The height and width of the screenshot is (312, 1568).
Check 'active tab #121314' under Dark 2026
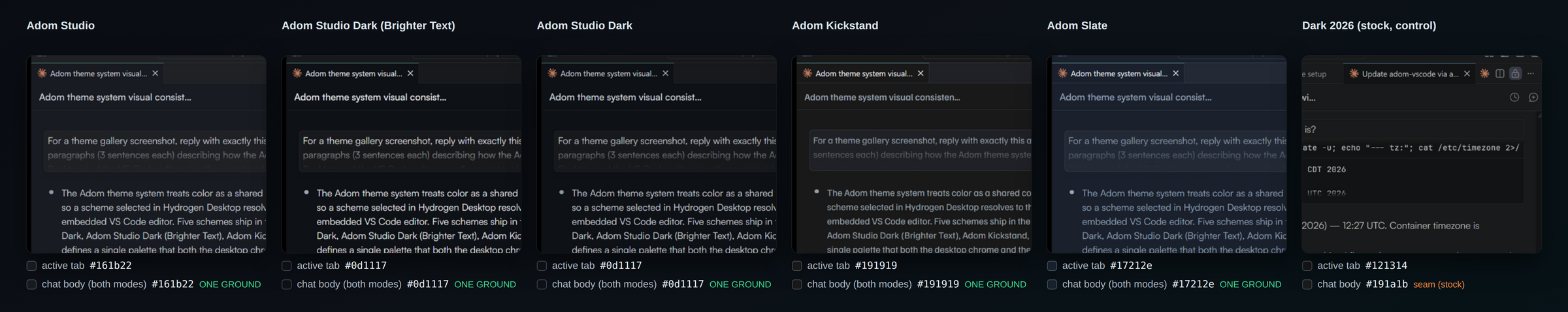point(1307,266)
